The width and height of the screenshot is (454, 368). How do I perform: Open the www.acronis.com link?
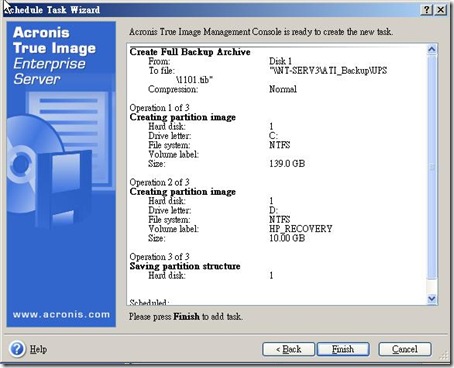(x=61, y=314)
